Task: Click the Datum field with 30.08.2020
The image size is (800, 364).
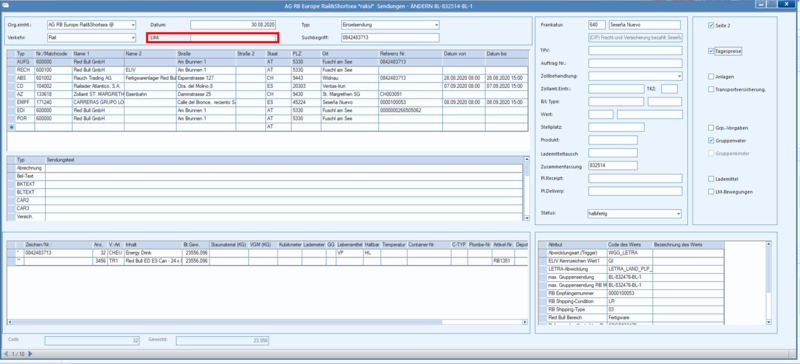Action: [234, 25]
